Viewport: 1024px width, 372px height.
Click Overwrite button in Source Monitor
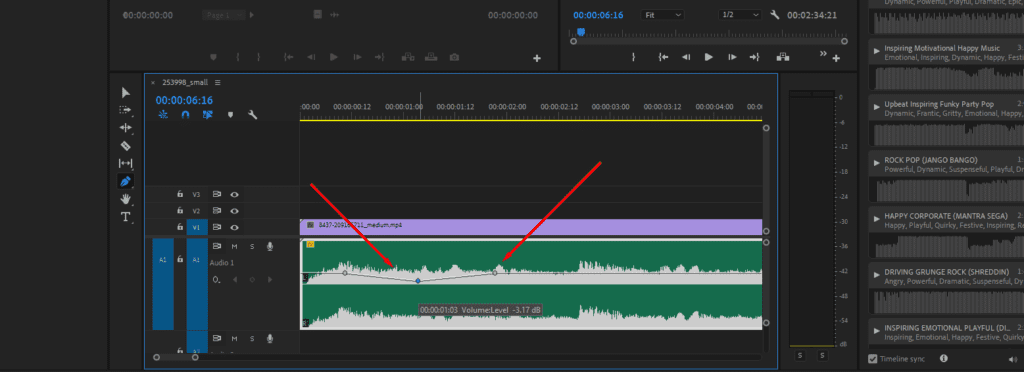pos(431,57)
